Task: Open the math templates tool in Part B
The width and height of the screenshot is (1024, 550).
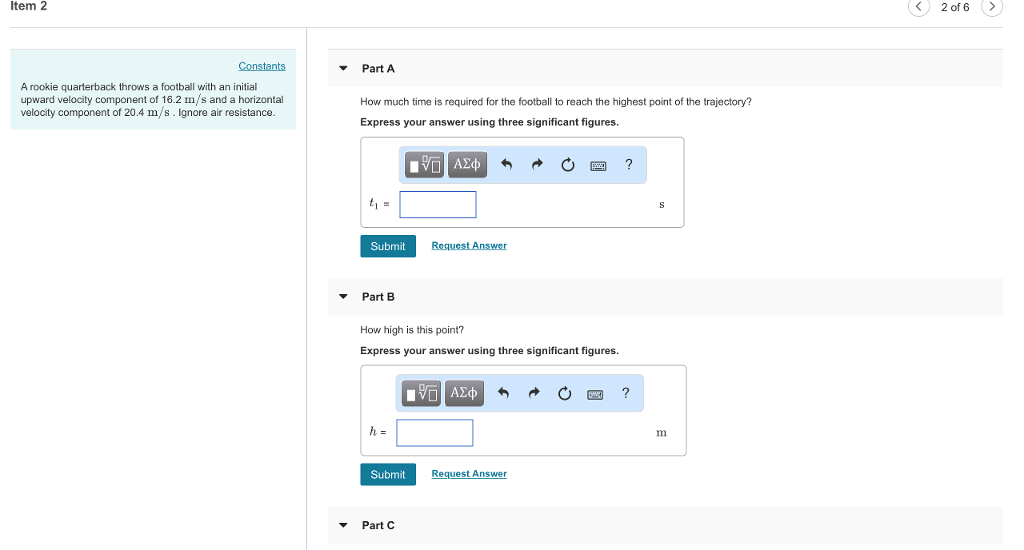Action: 422,393
